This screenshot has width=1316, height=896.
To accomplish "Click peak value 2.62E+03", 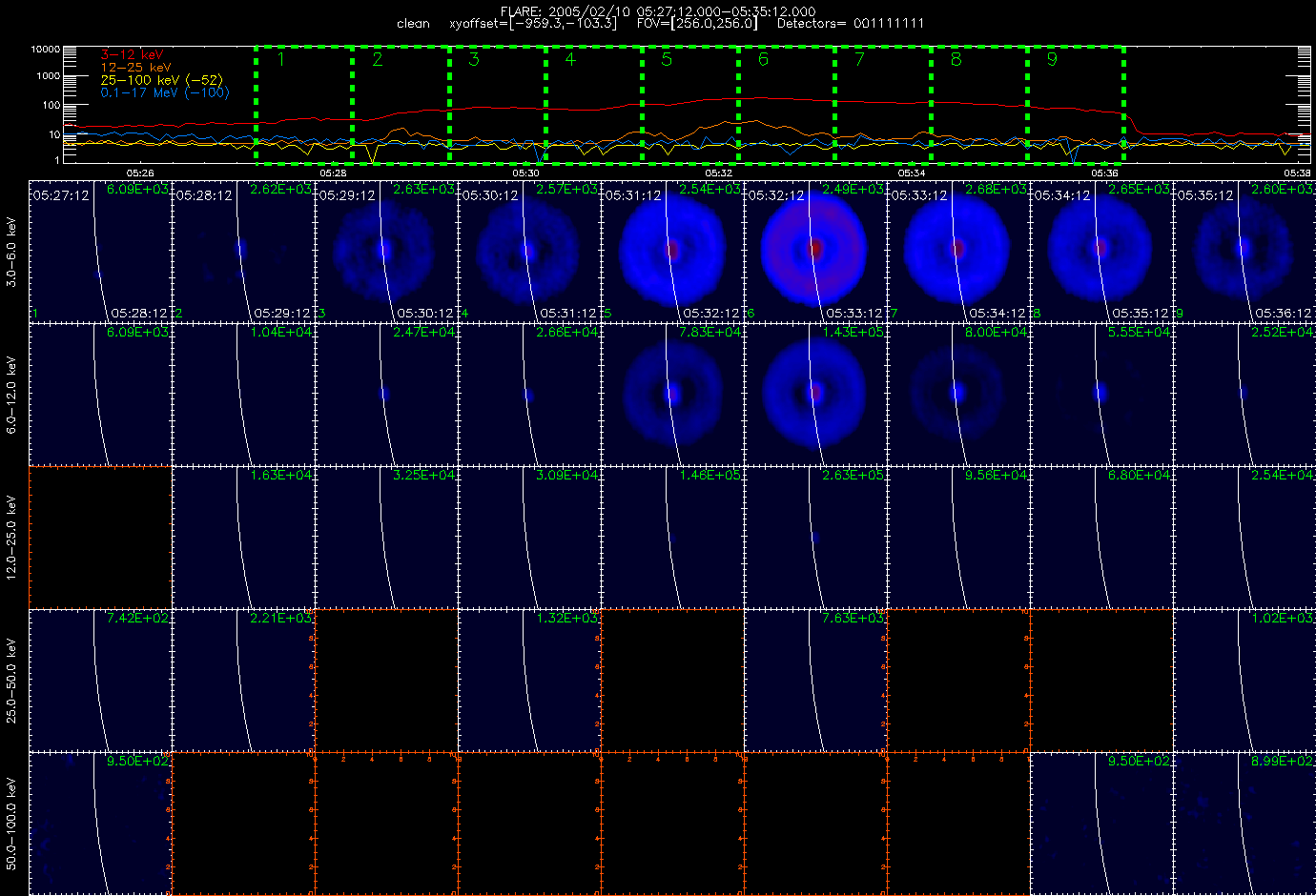I will coord(280,190).
